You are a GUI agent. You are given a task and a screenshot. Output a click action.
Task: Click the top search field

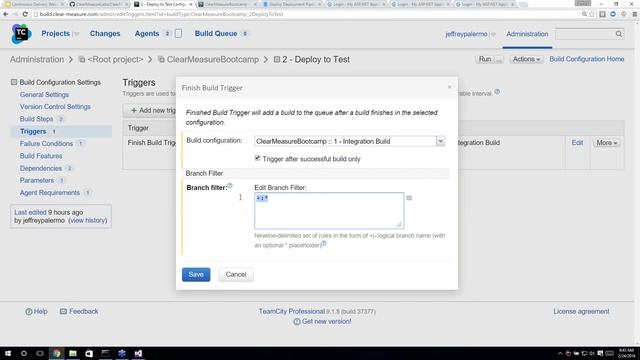tap(585, 34)
